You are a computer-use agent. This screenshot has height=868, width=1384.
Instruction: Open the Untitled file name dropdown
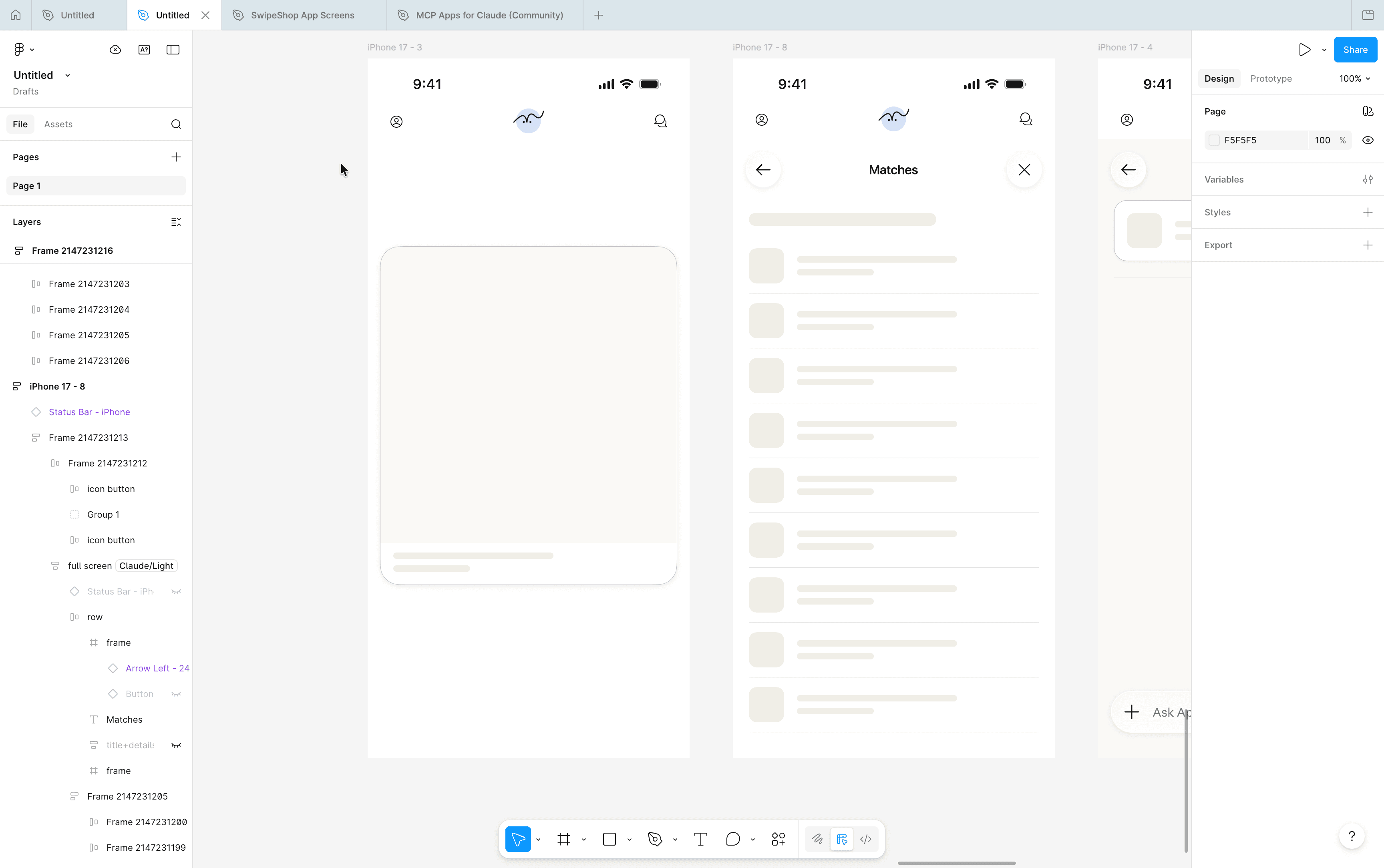[x=67, y=74]
